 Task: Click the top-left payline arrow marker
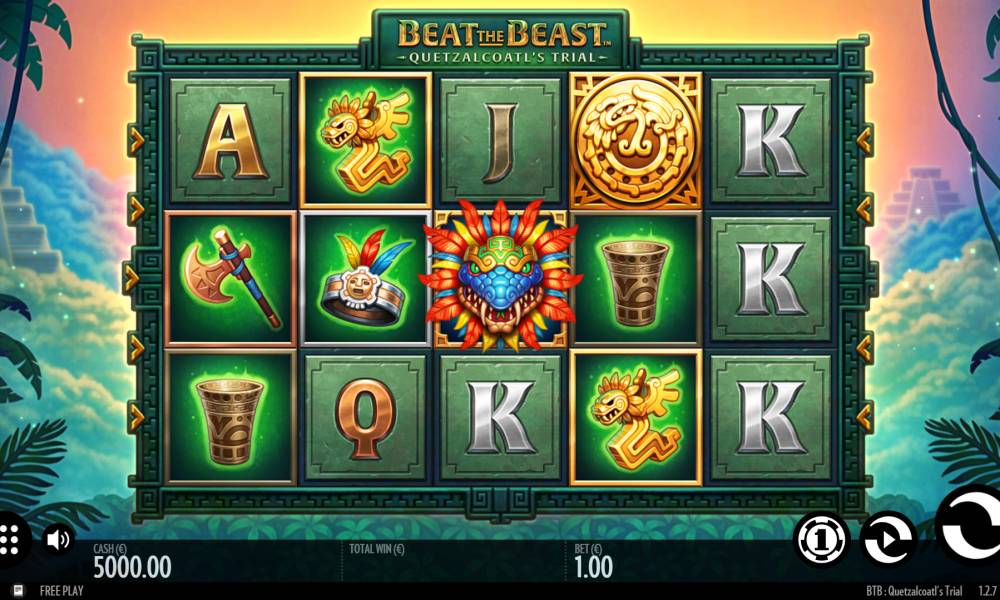[136, 140]
